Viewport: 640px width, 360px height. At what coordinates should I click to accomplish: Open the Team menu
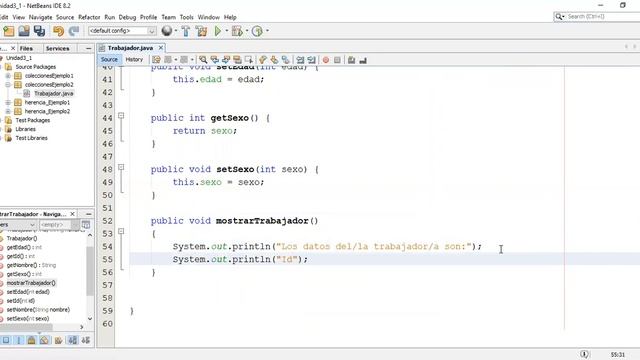click(168, 17)
